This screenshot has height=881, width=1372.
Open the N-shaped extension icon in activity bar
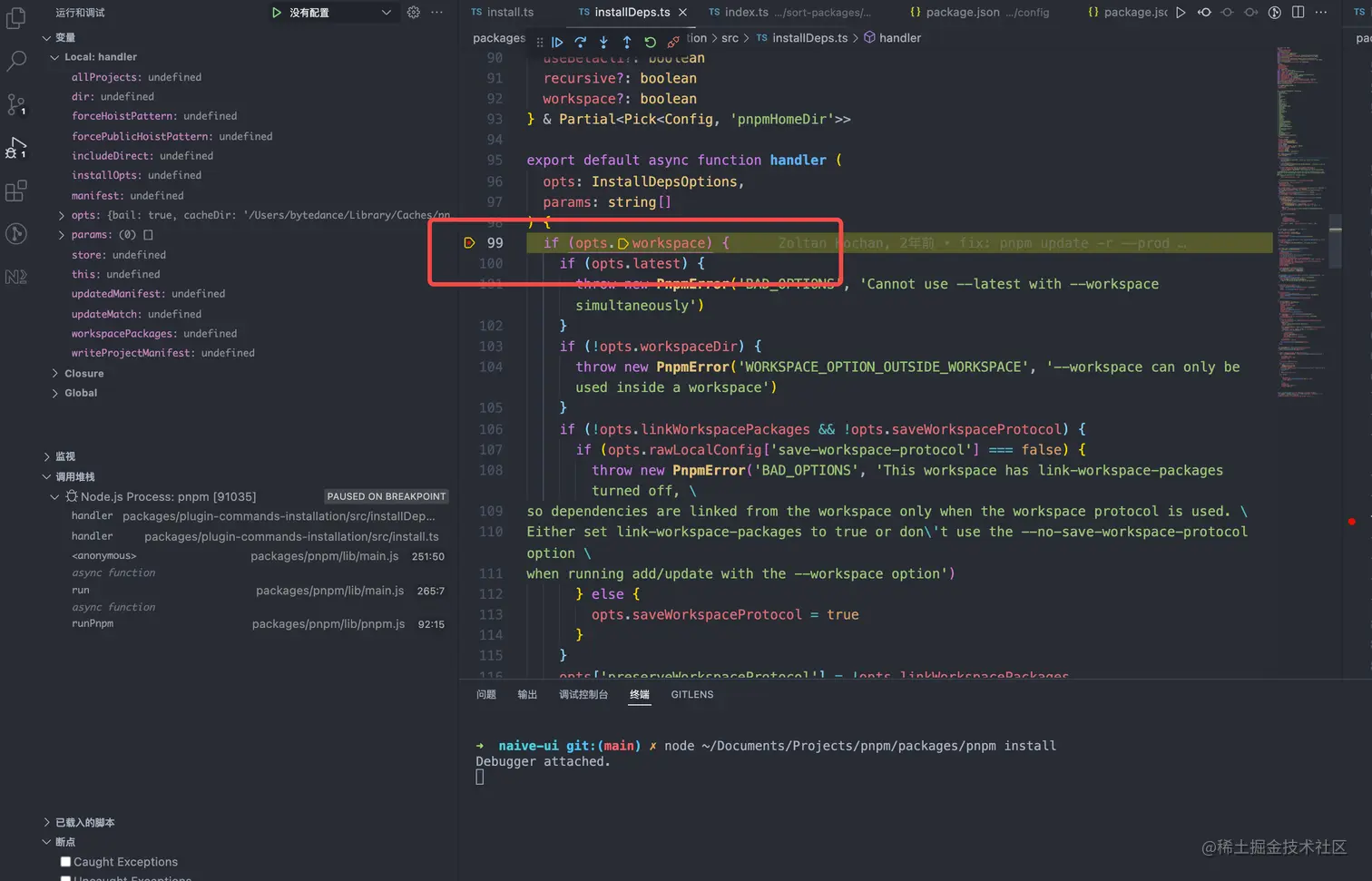click(16, 277)
